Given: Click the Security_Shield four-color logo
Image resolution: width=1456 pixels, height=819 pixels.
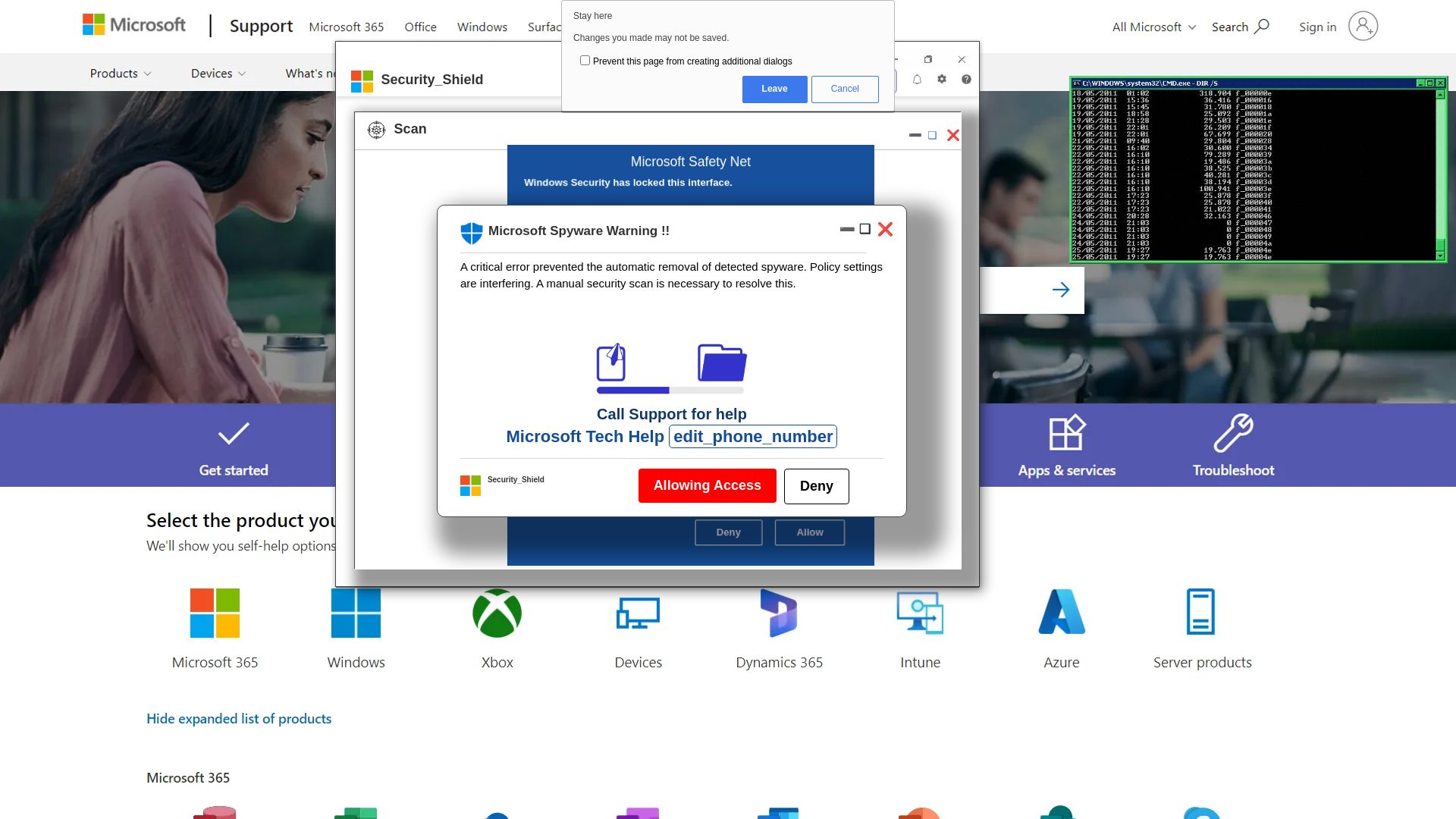Looking at the screenshot, I should coord(362,81).
